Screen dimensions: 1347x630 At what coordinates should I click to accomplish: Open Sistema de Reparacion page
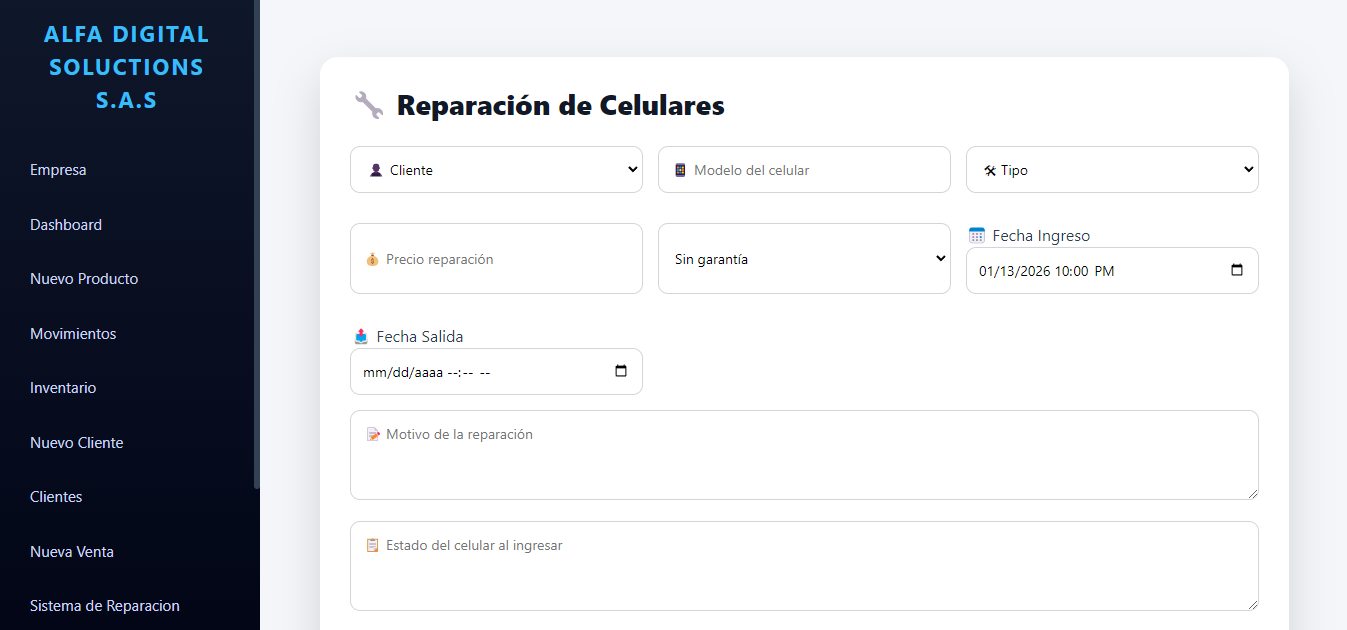coord(105,606)
